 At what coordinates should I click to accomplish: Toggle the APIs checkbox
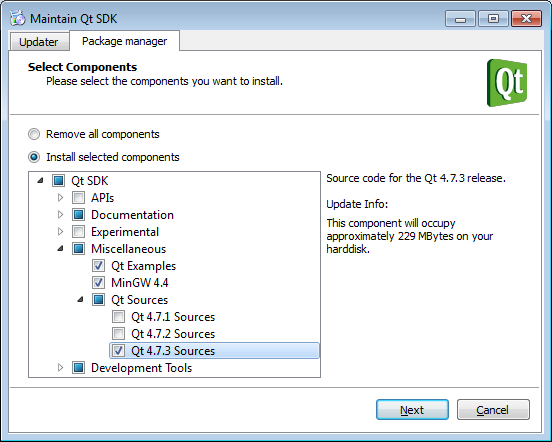tap(79, 197)
